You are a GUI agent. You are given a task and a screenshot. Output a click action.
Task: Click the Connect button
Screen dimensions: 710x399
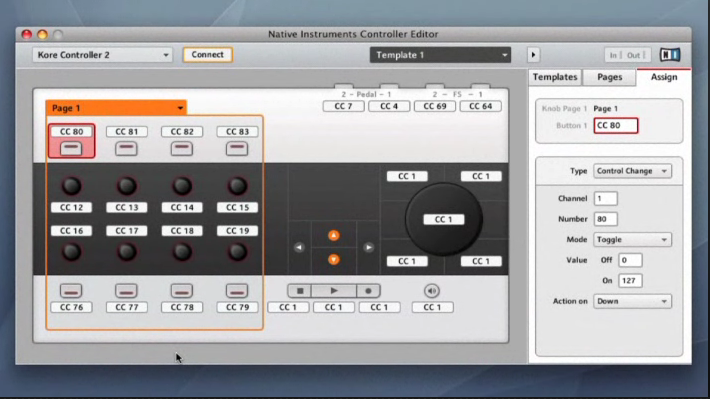207,54
